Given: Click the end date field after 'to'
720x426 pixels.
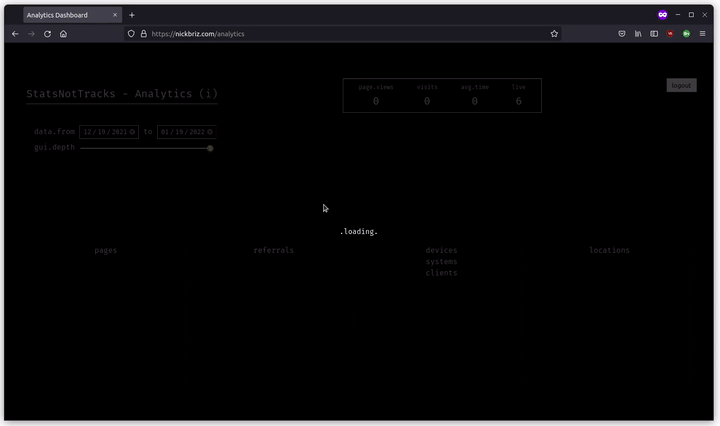Looking at the screenshot, I should 186,132.
